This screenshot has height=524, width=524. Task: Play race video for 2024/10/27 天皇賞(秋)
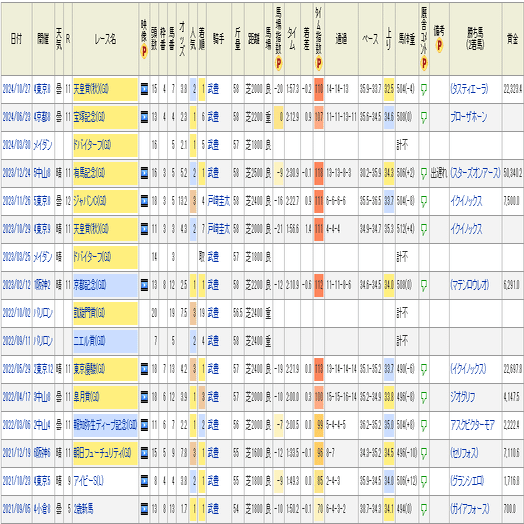coord(144,89)
